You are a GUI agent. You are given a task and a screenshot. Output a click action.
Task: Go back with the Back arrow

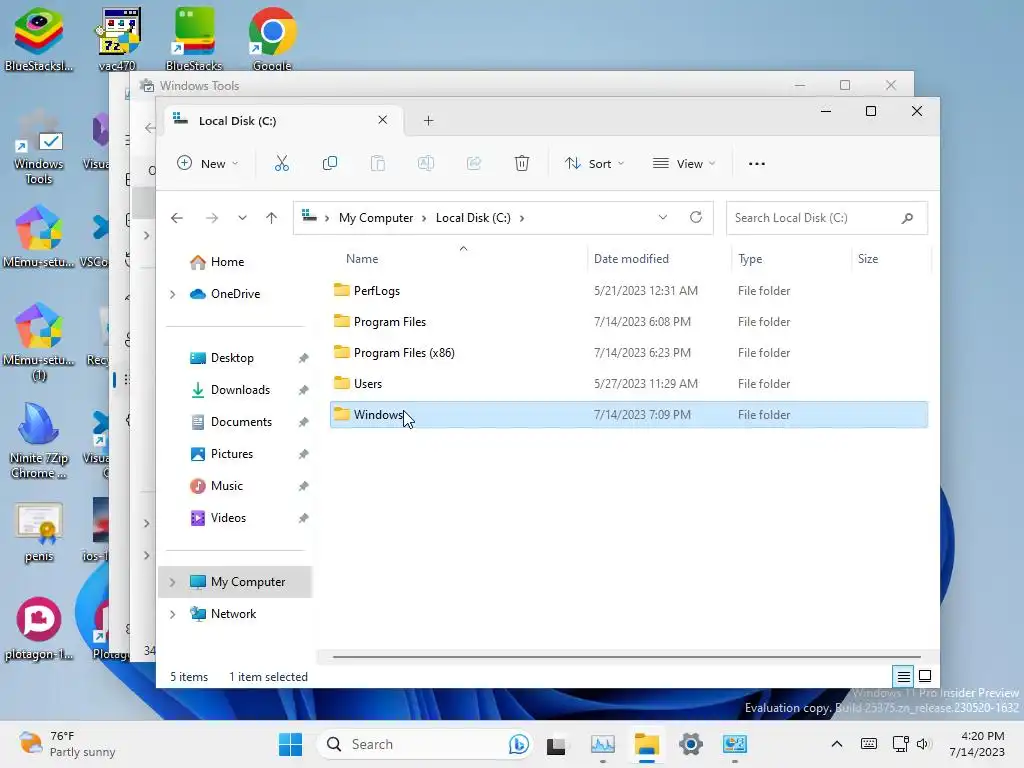[177, 218]
